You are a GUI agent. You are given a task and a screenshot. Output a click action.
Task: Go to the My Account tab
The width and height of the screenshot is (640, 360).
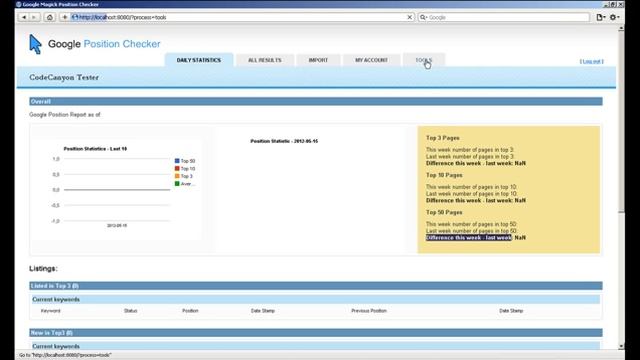(371, 60)
